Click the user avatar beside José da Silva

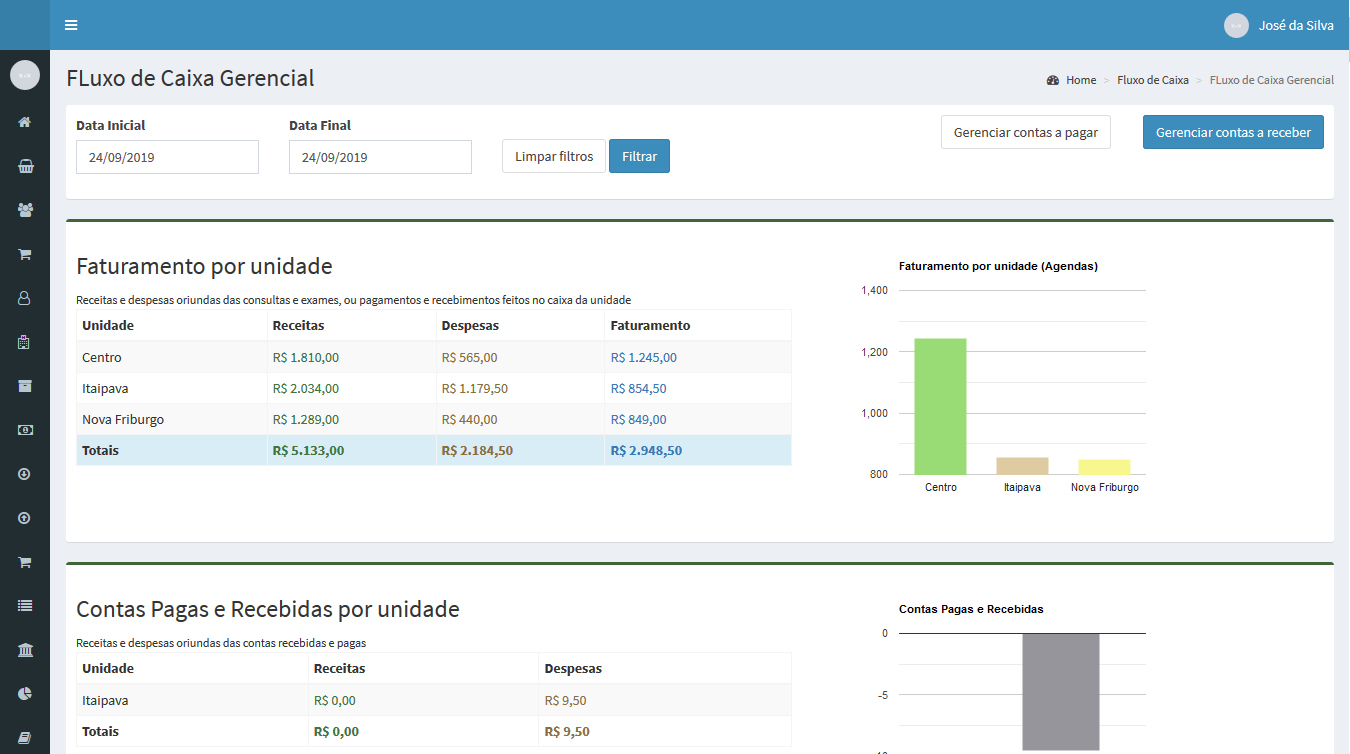(x=1236, y=25)
